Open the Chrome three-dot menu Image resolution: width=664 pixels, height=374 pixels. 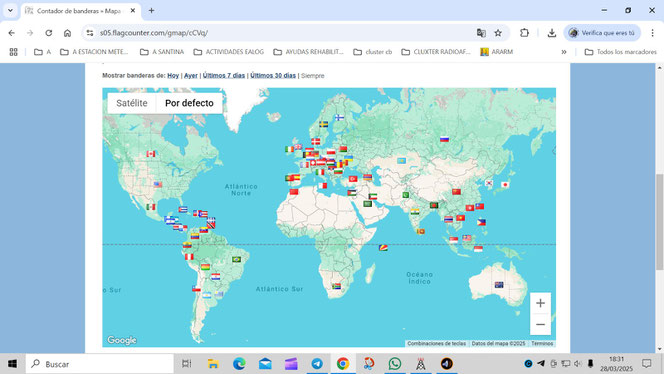[653, 33]
